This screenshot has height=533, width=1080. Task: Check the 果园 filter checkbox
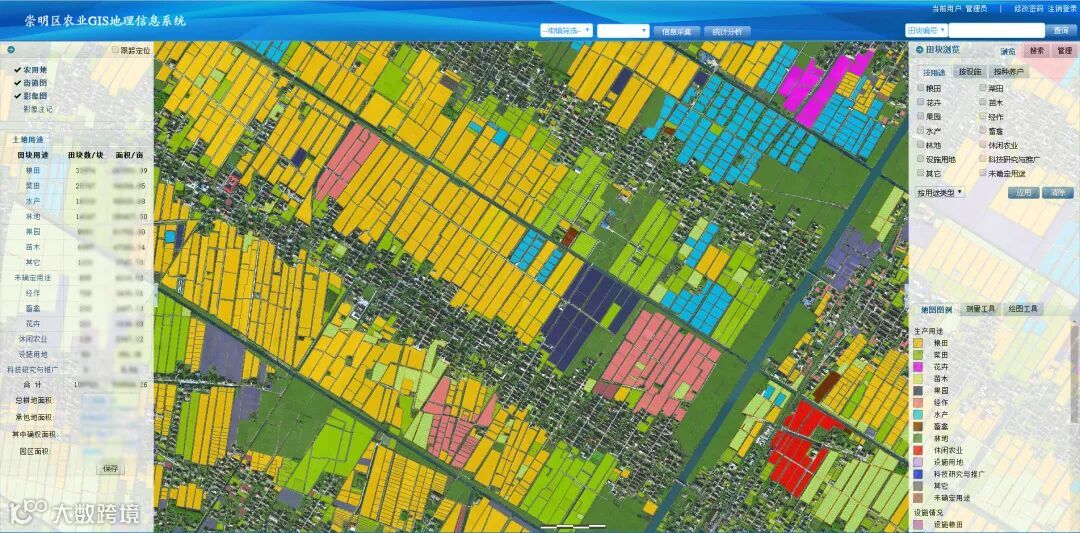[x=921, y=116]
